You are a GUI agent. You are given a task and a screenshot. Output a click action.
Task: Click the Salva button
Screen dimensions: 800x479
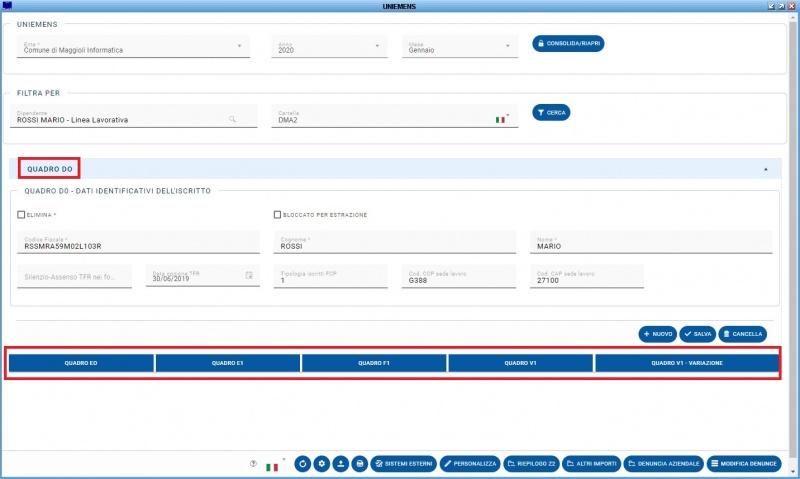698,333
